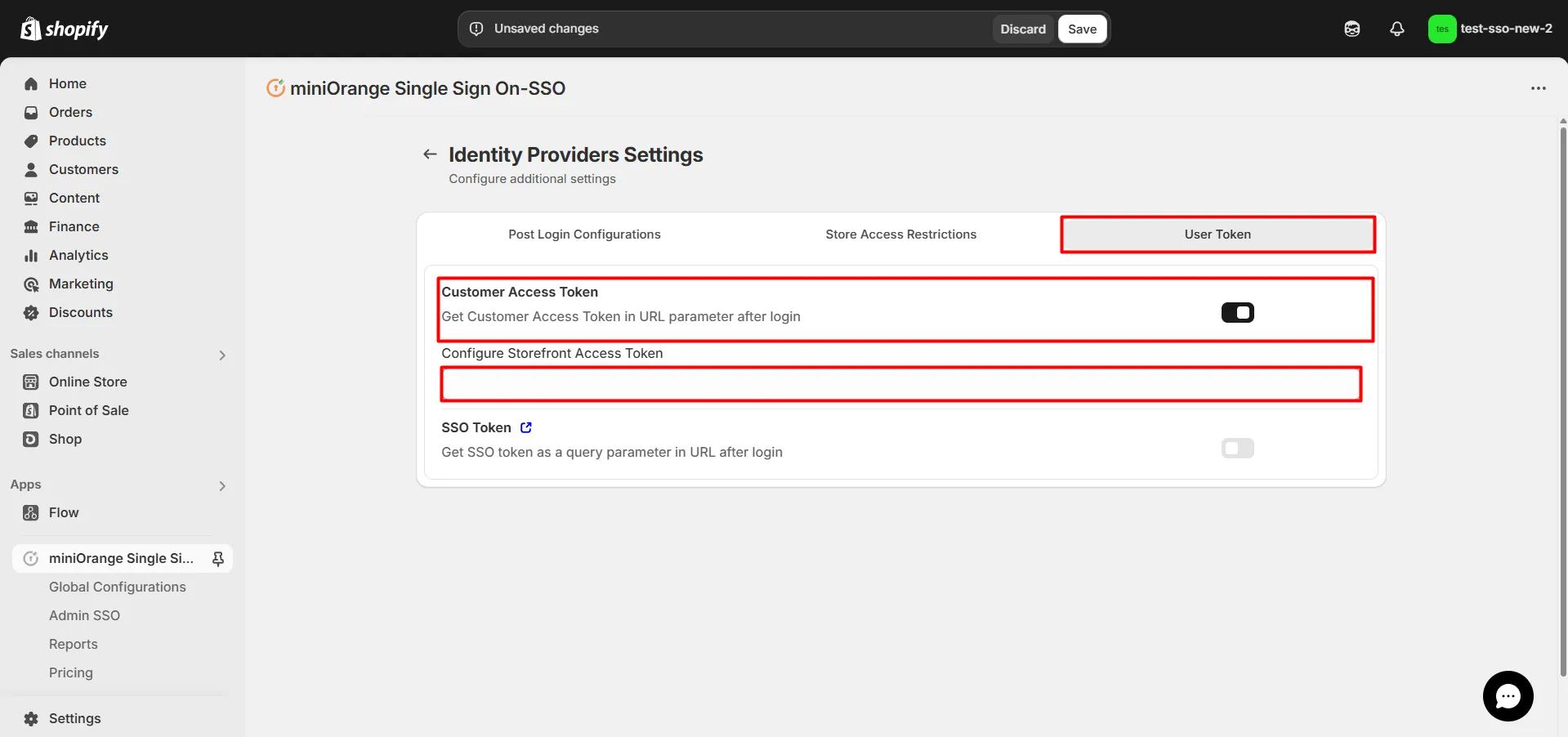Enable the SSO Token toggle
The width and height of the screenshot is (1568, 737).
pos(1237,448)
